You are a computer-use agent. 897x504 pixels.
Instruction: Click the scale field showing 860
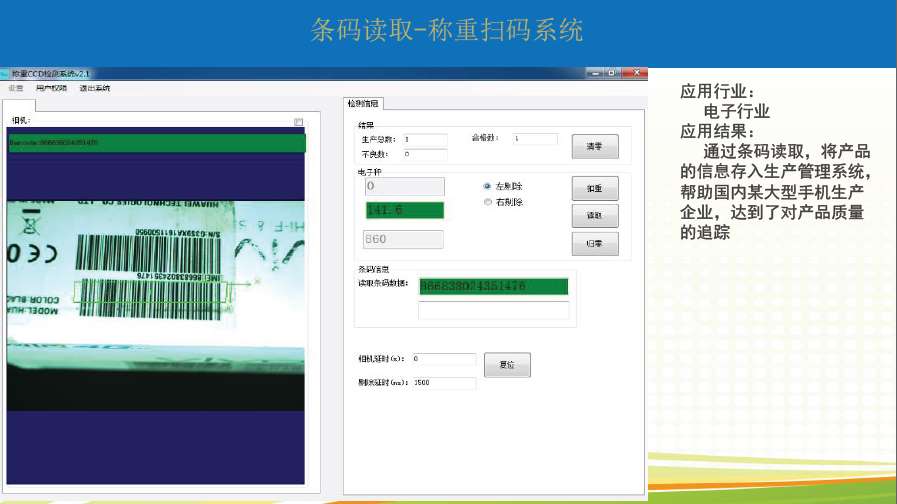pos(403,239)
